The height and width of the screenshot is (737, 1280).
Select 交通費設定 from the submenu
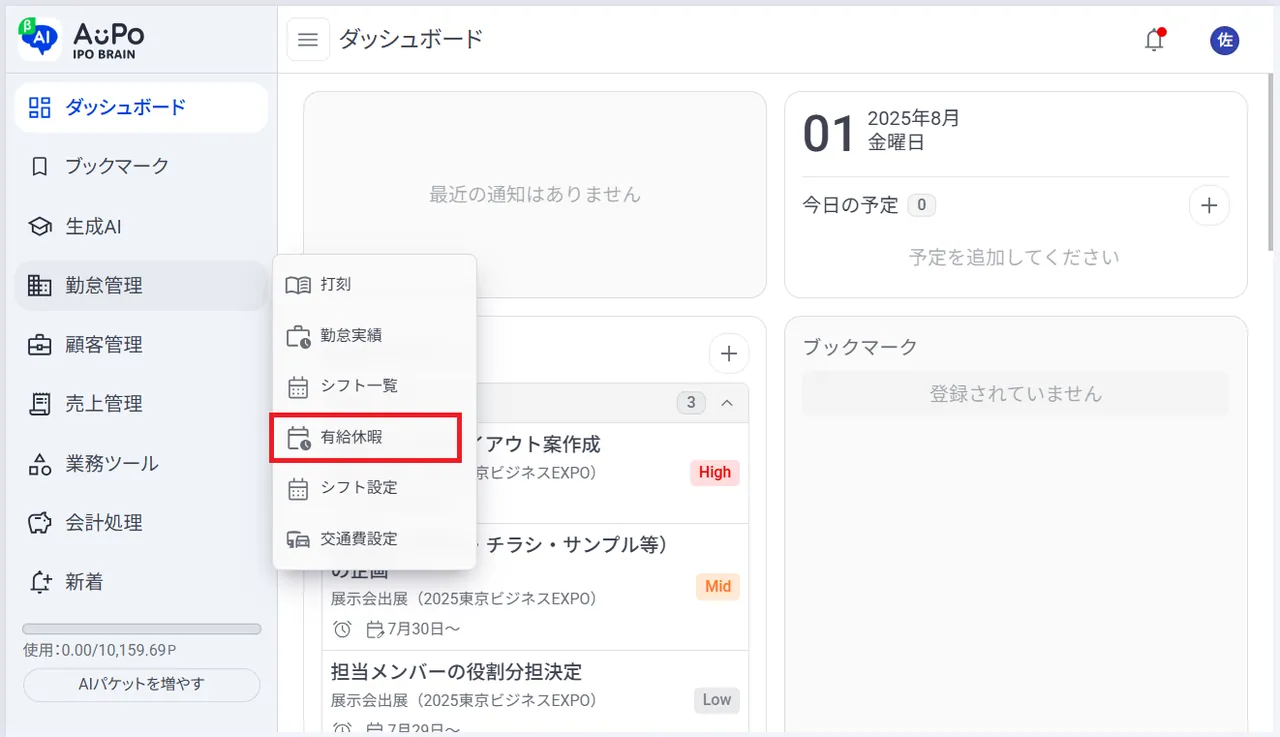tap(374, 539)
